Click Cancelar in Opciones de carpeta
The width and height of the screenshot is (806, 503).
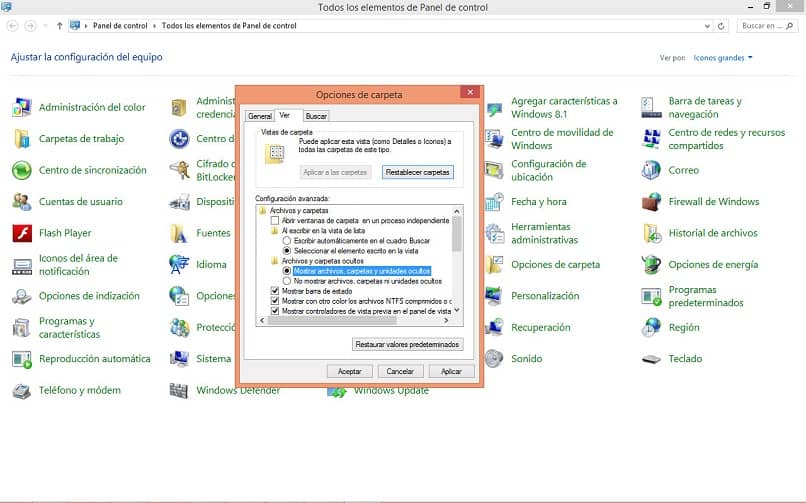click(x=400, y=371)
